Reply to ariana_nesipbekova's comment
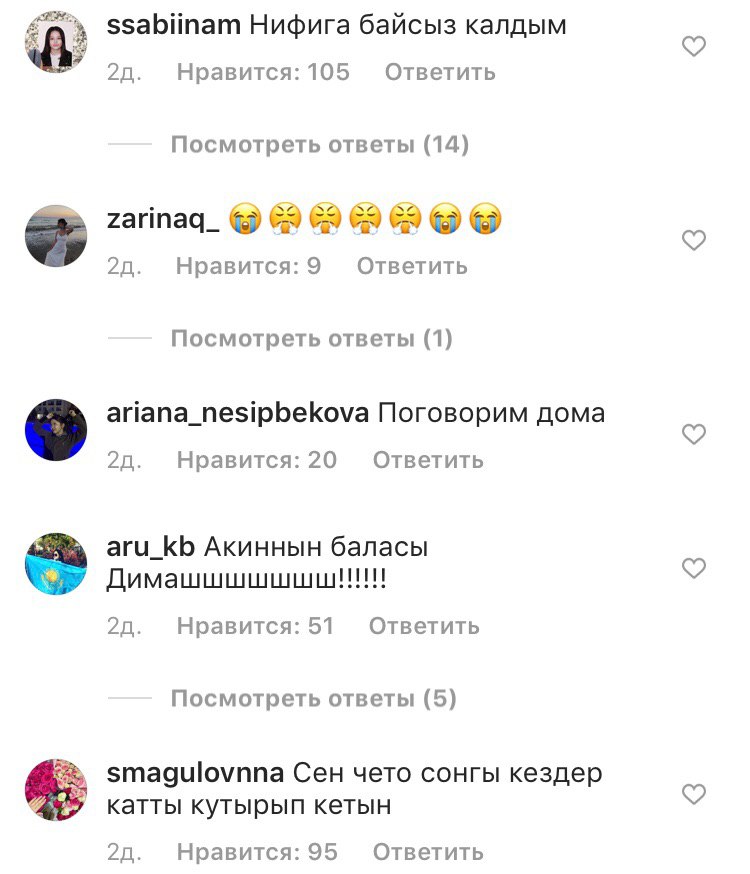Screen dimensions: 750x874 pyautogui.click(x=428, y=460)
